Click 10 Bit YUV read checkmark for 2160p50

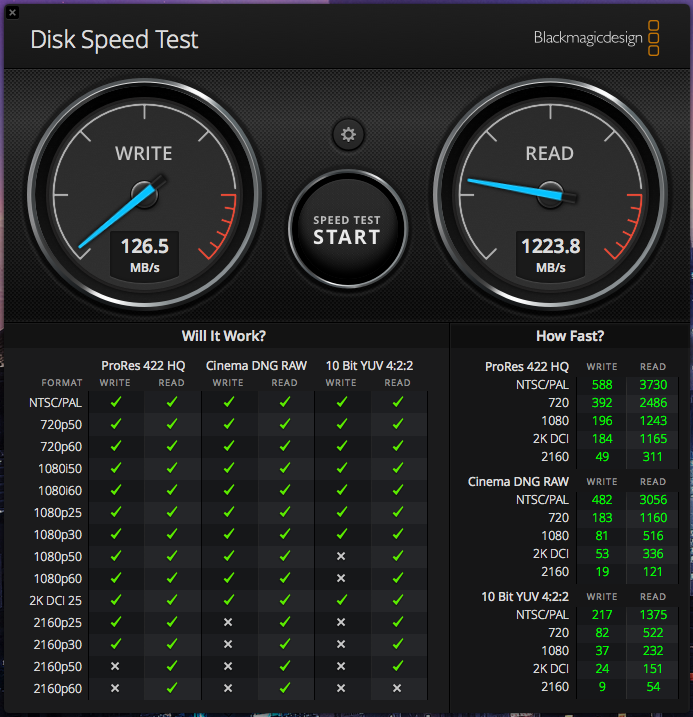(398, 665)
